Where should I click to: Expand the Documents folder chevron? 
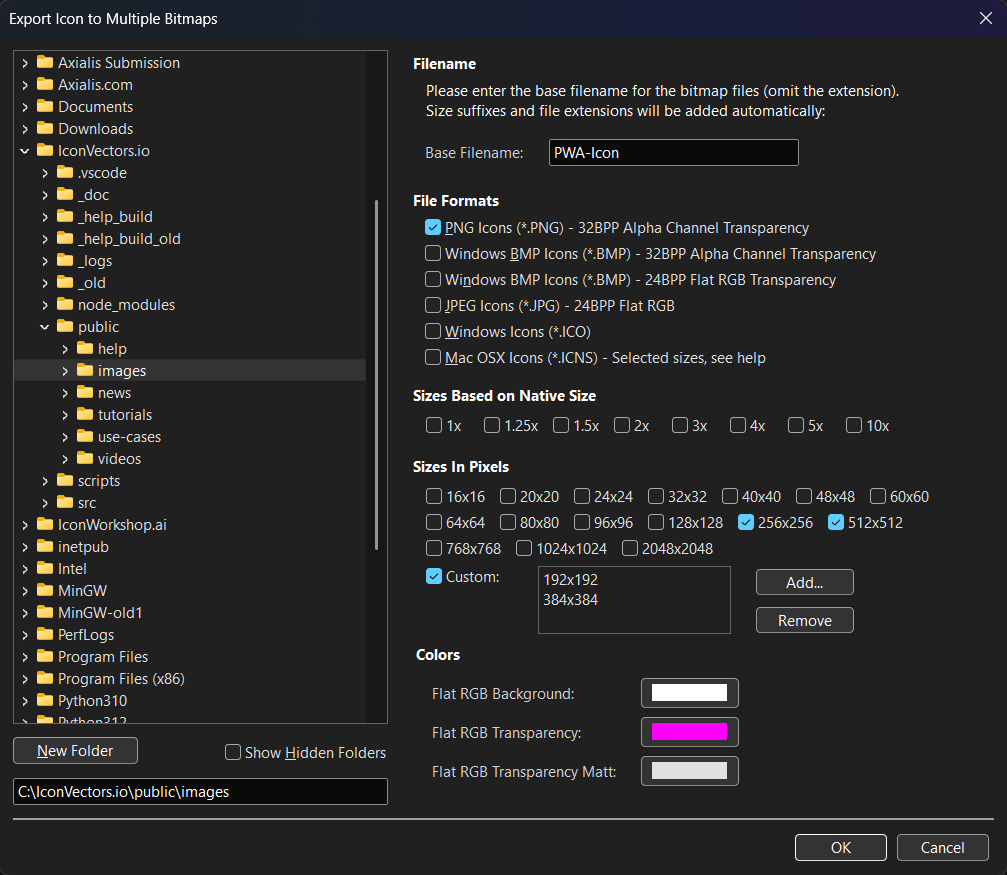point(25,107)
